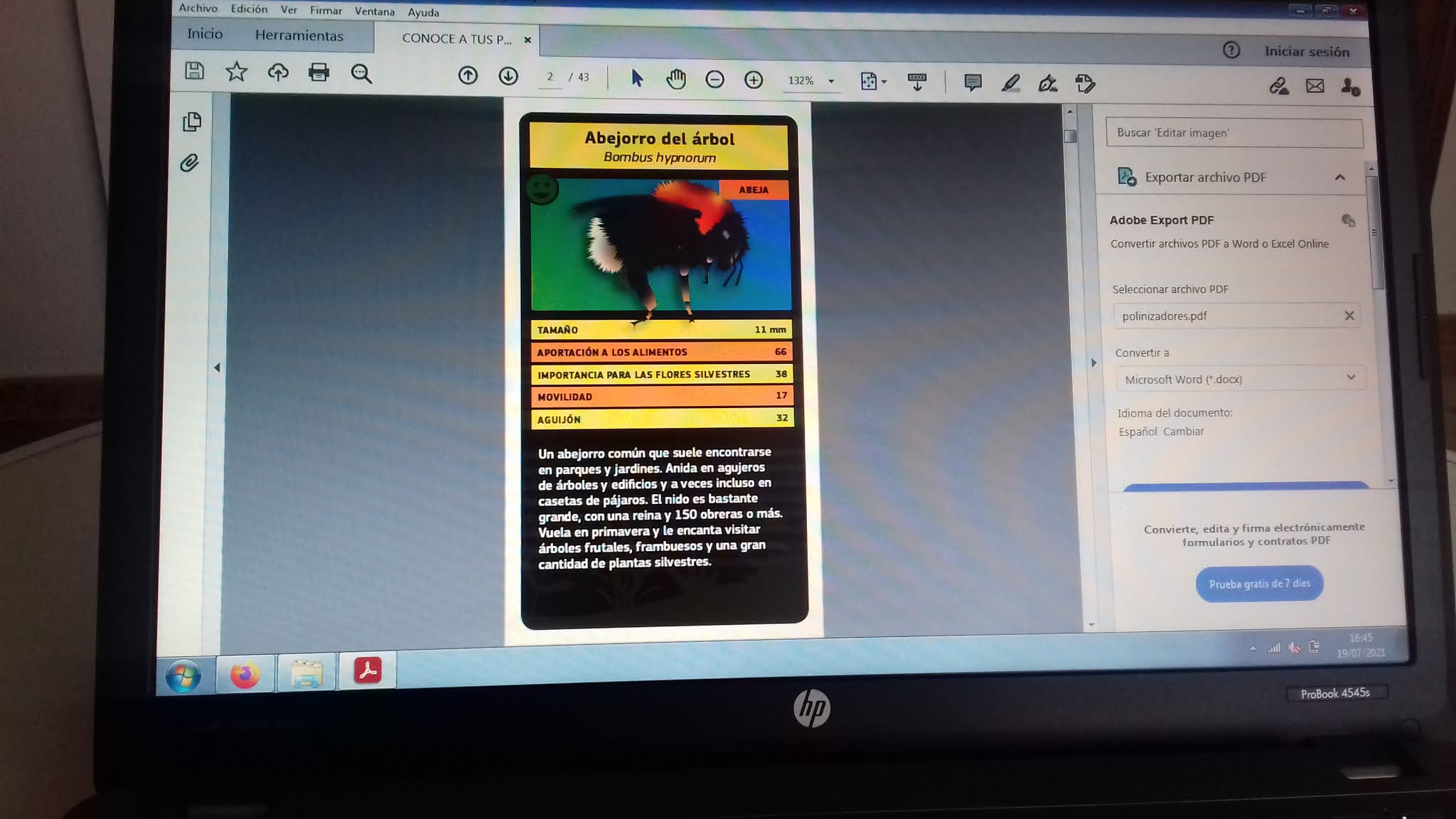Open the Herramientas tab
The height and width of the screenshot is (819, 1456).
point(299,36)
